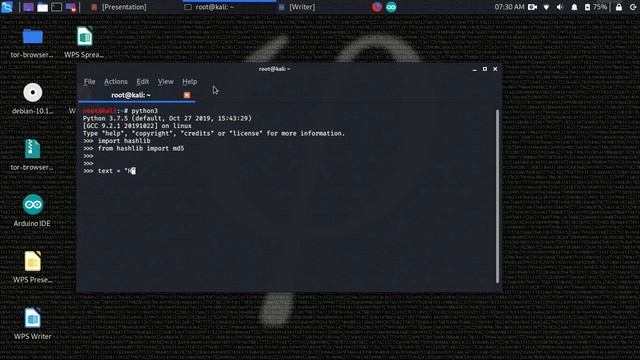The height and width of the screenshot is (360, 640).
Task: Open the terminal Edit menu
Action: point(142,82)
